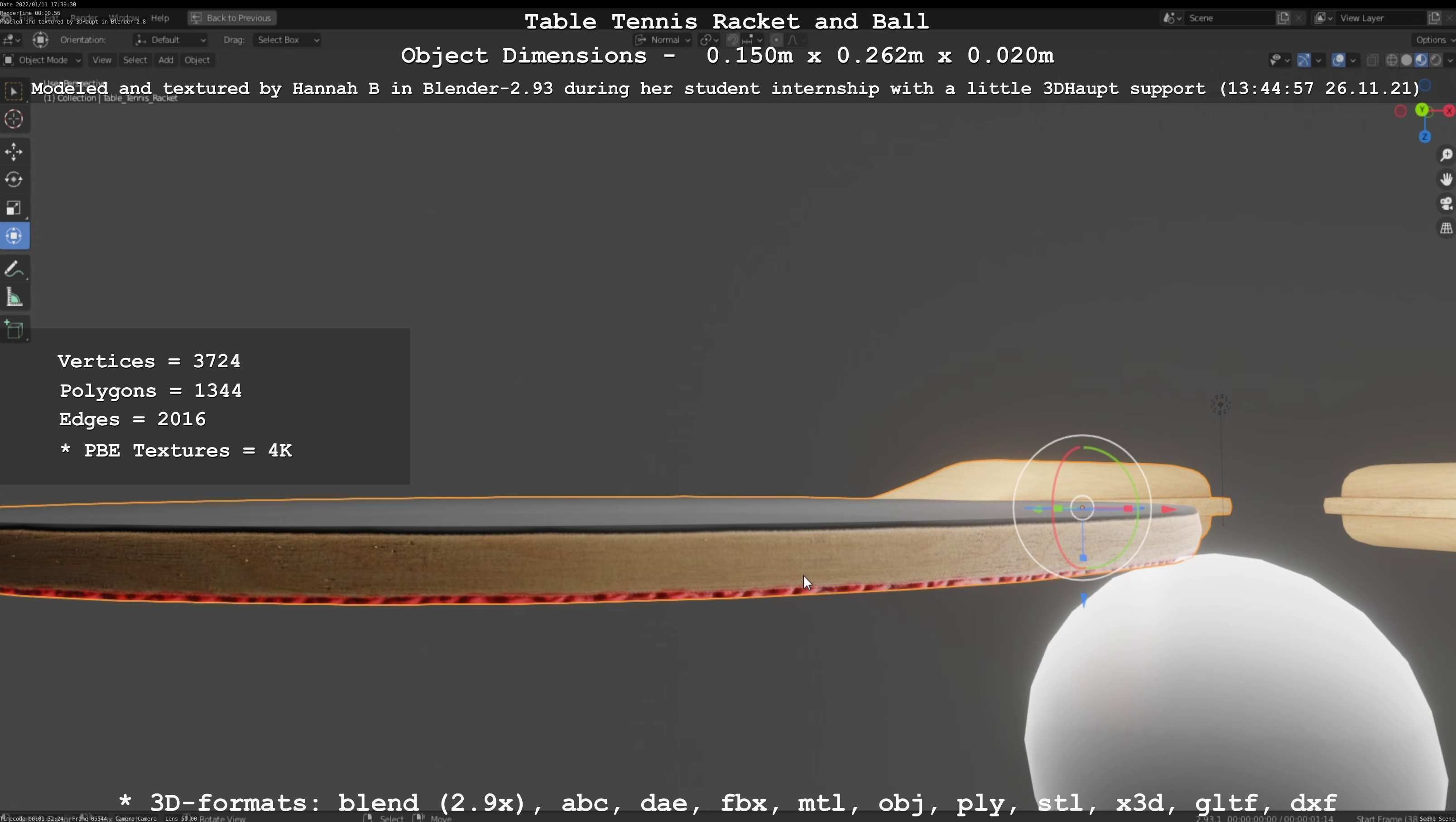The image size is (1456, 822).
Task: Click the pan hand viewport icon
Action: point(1446,179)
